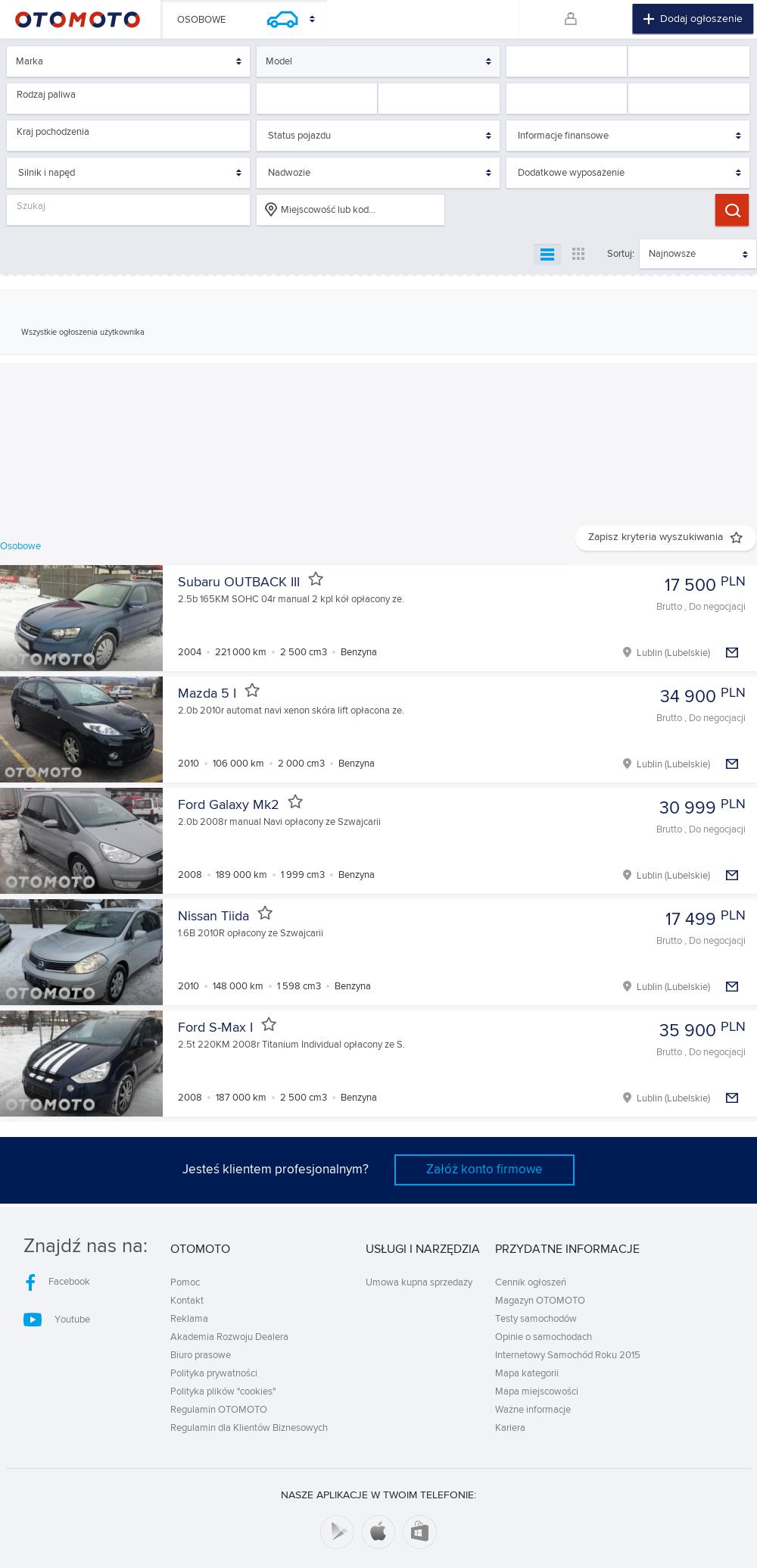Open the Facebook icon in footer
This screenshot has width=757, height=1568.
[x=31, y=1282]
